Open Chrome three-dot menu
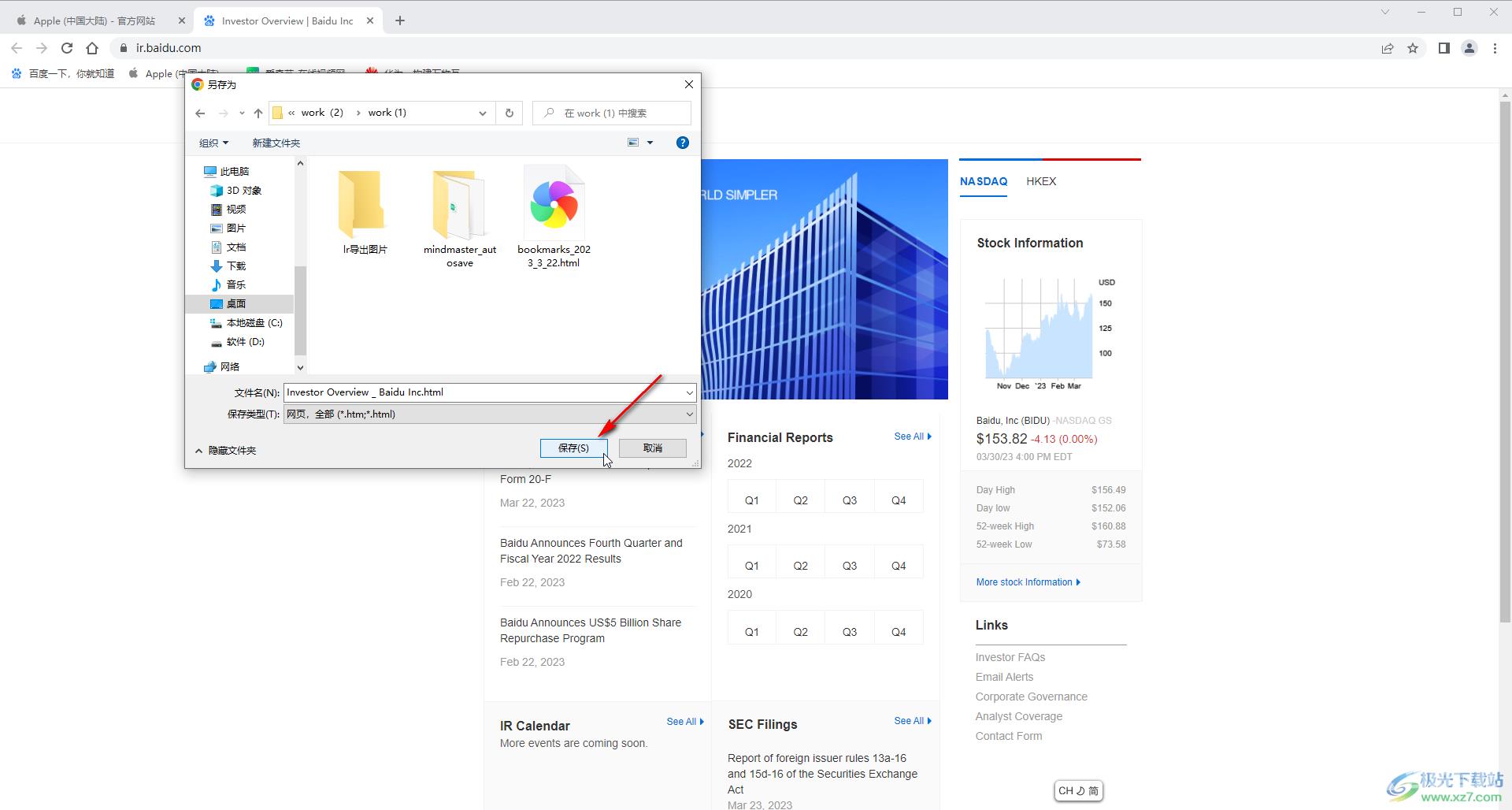1512x810 pixels. coord(1495,48)
